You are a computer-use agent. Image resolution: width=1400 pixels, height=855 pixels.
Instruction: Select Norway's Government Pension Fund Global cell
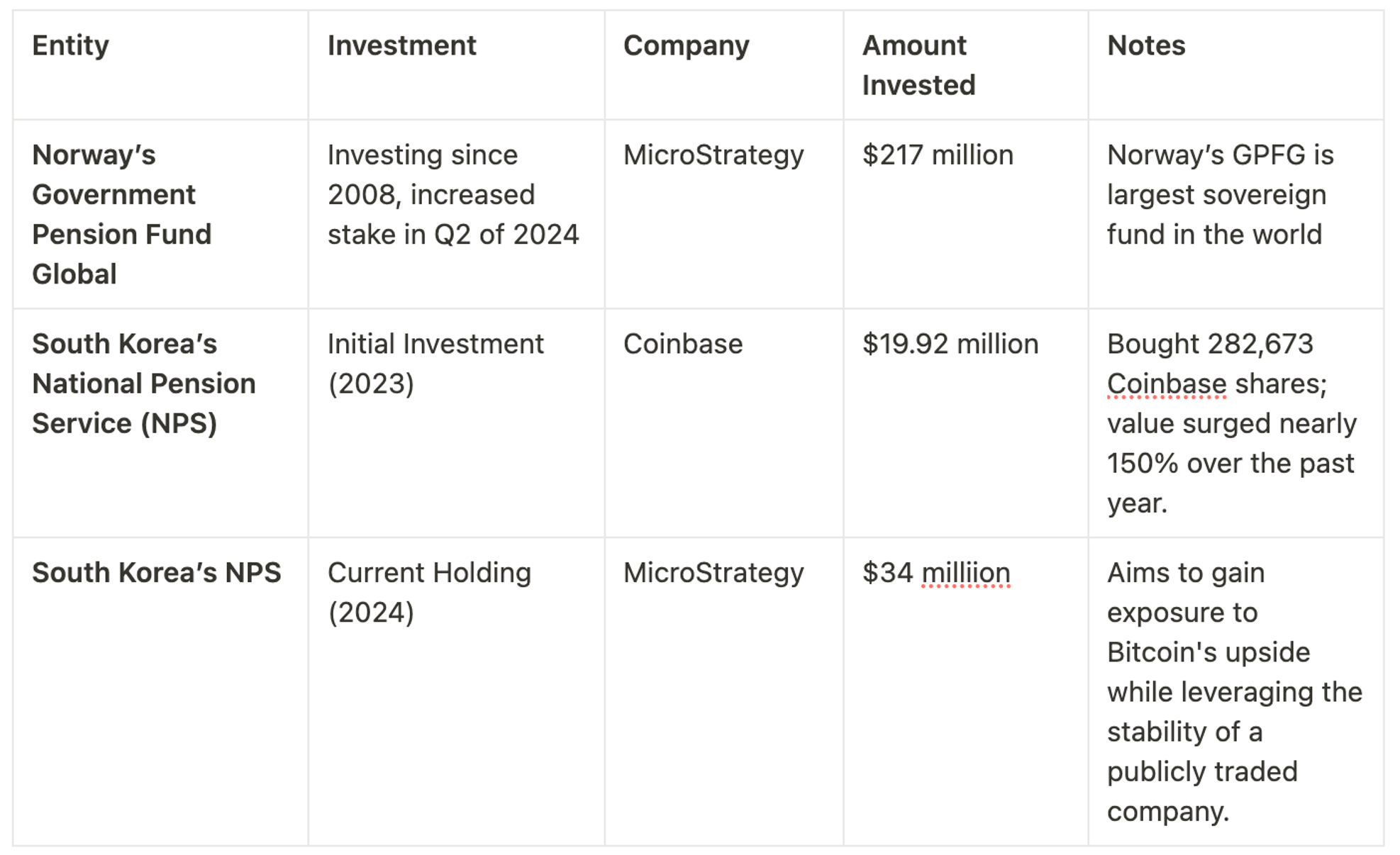point(160,214)
